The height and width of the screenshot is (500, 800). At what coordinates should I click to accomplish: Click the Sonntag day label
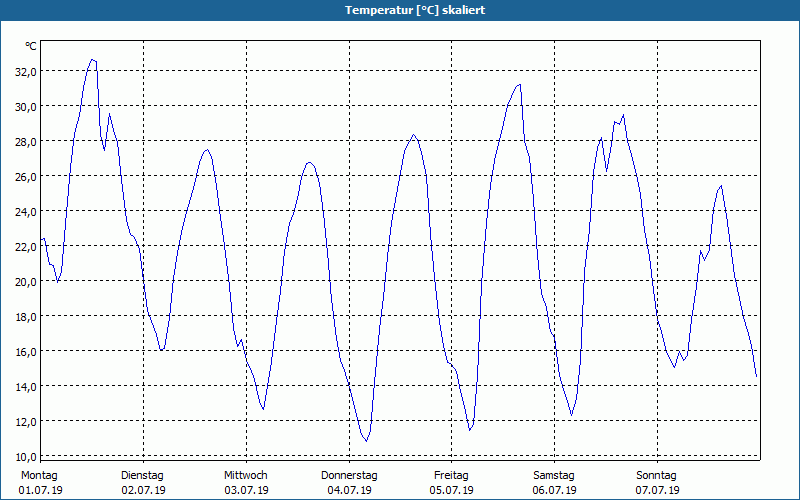pos(657,476)
